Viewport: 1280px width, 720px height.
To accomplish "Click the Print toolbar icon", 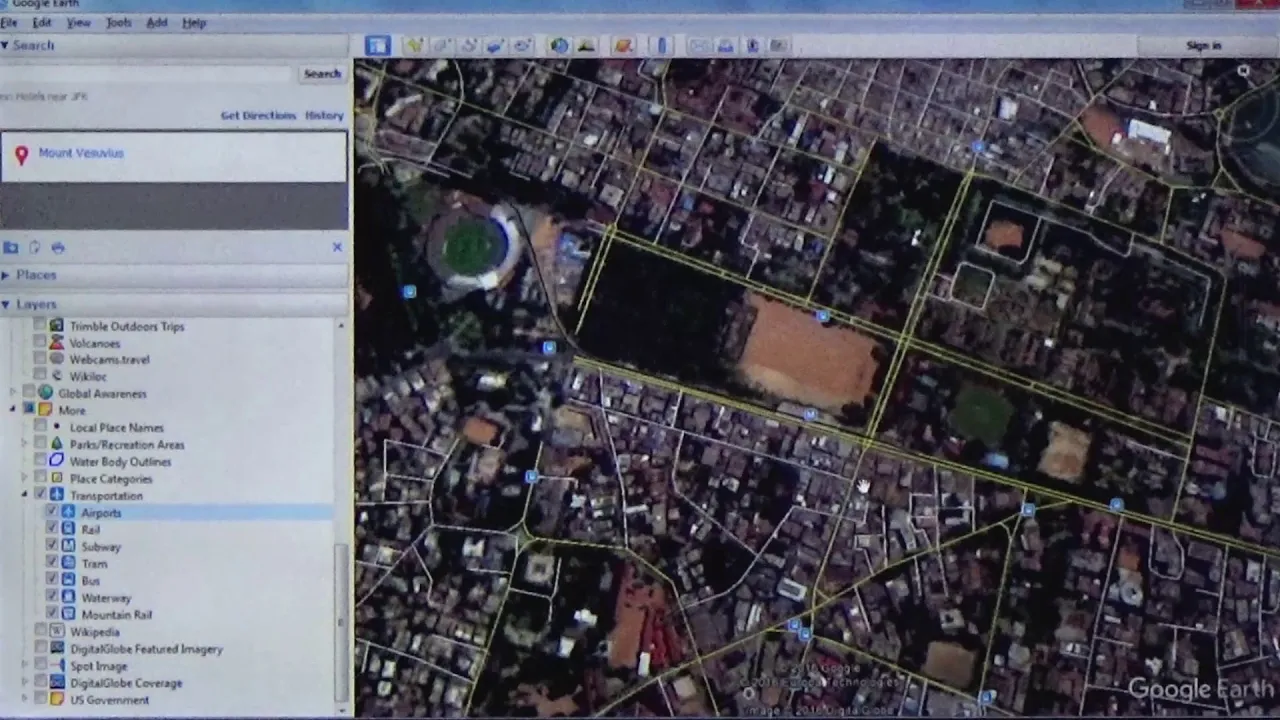I will [725, 45].
